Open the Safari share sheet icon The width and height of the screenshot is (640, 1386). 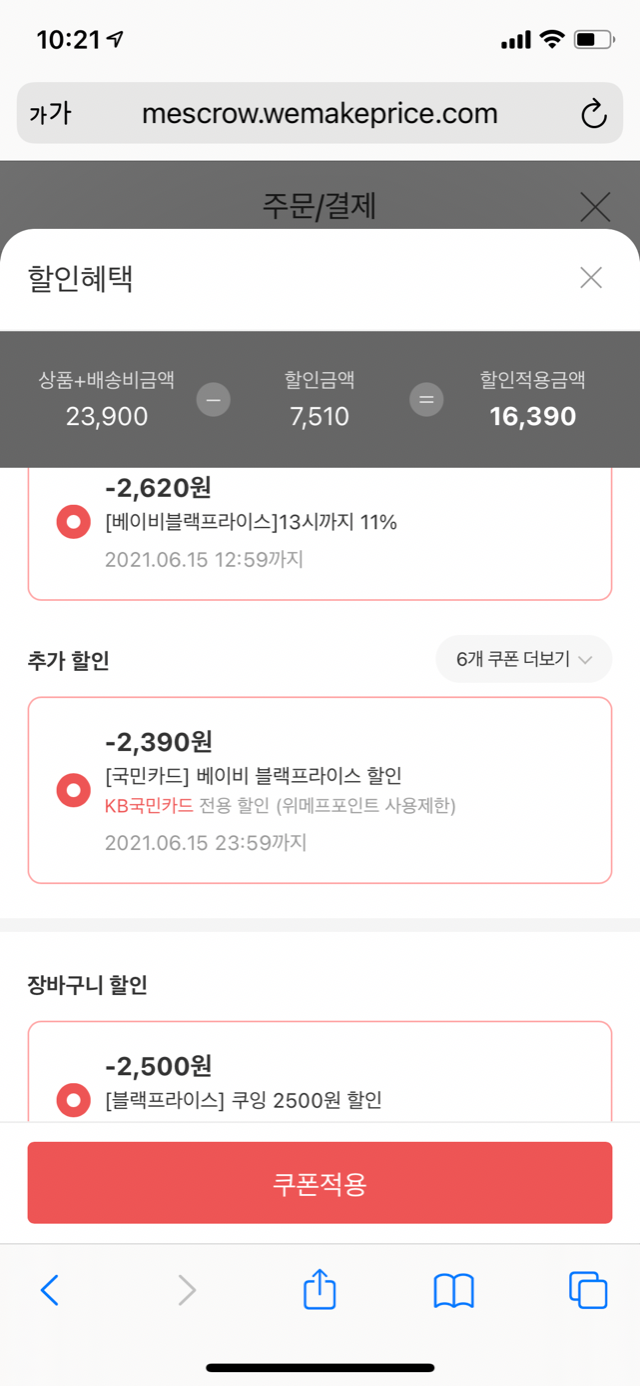319,1289
